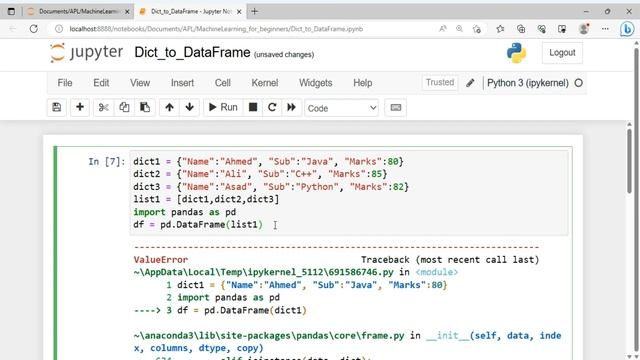Interrupt the kernel with stop icon
640x360 pixels.
point(253,107)
